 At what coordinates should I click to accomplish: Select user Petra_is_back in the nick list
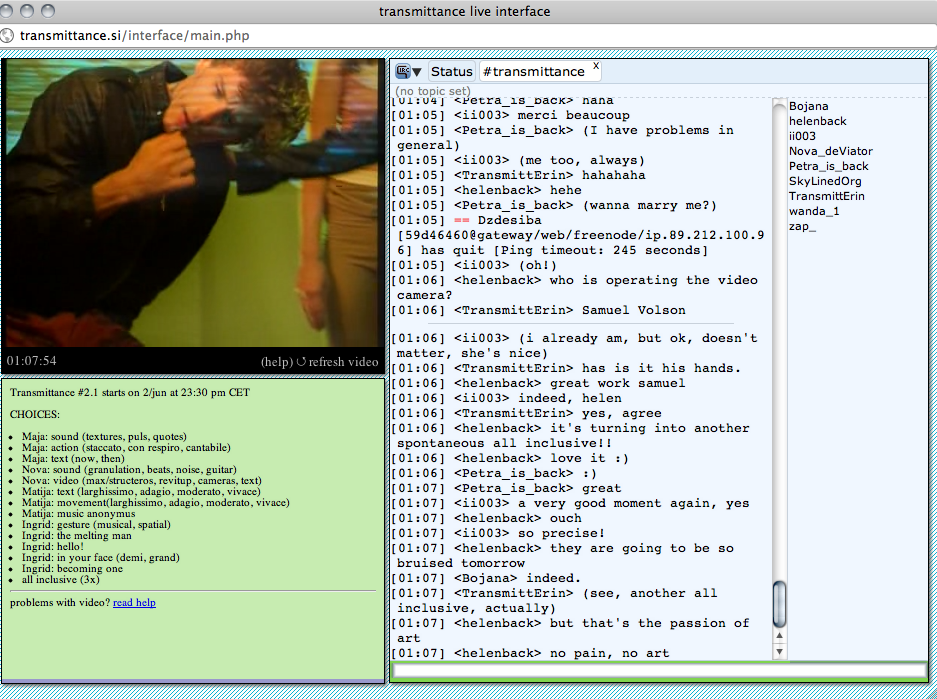point(828,166)
